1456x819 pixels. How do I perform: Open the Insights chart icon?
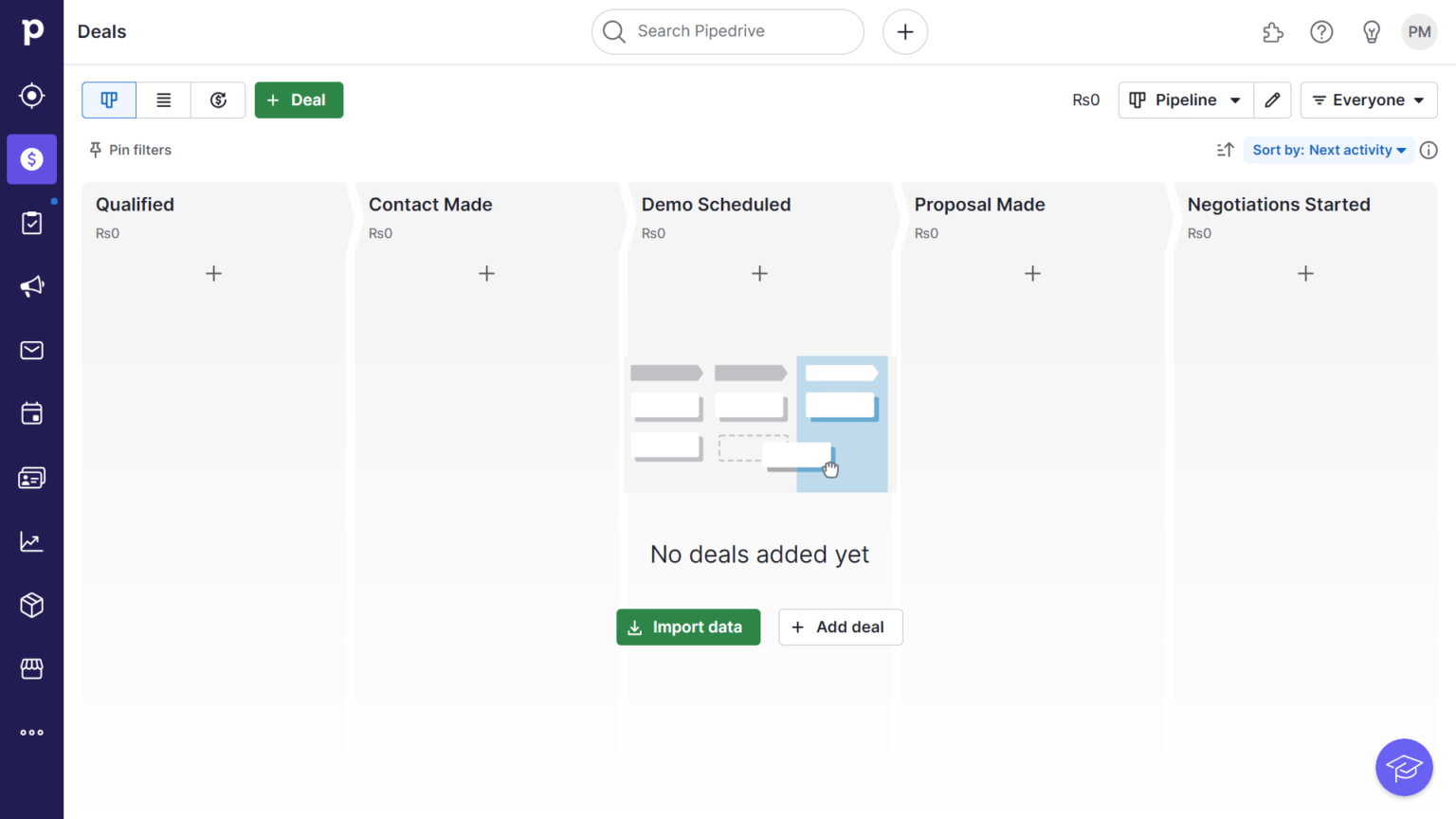pyautogui.click(x=31, y=541)
